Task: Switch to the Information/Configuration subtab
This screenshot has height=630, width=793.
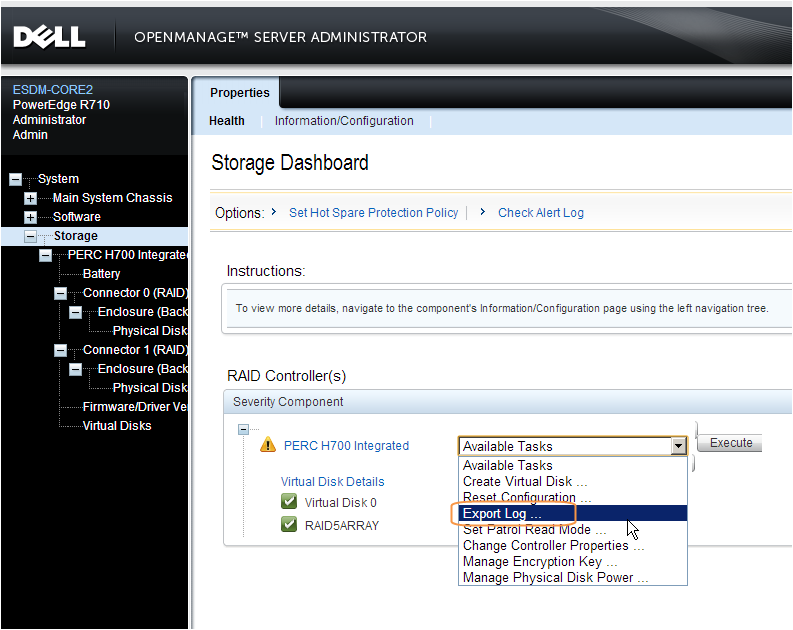Action: pyautogui.click(x=344, y=121)
